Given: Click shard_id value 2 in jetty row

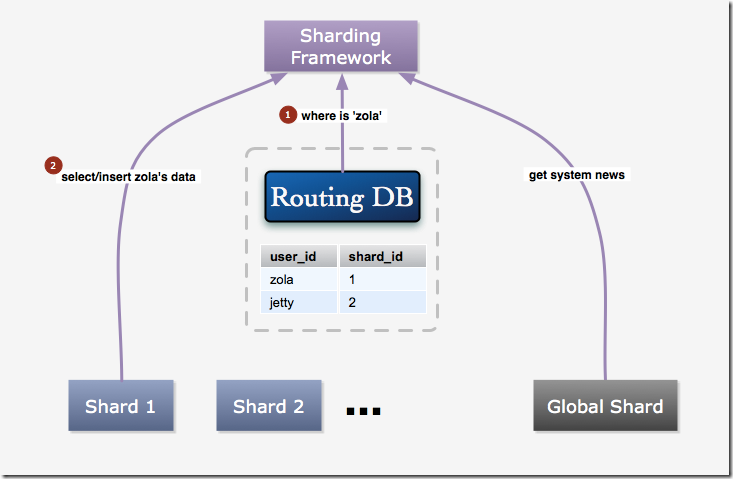Looking at the screenshot, I should 383,302.
